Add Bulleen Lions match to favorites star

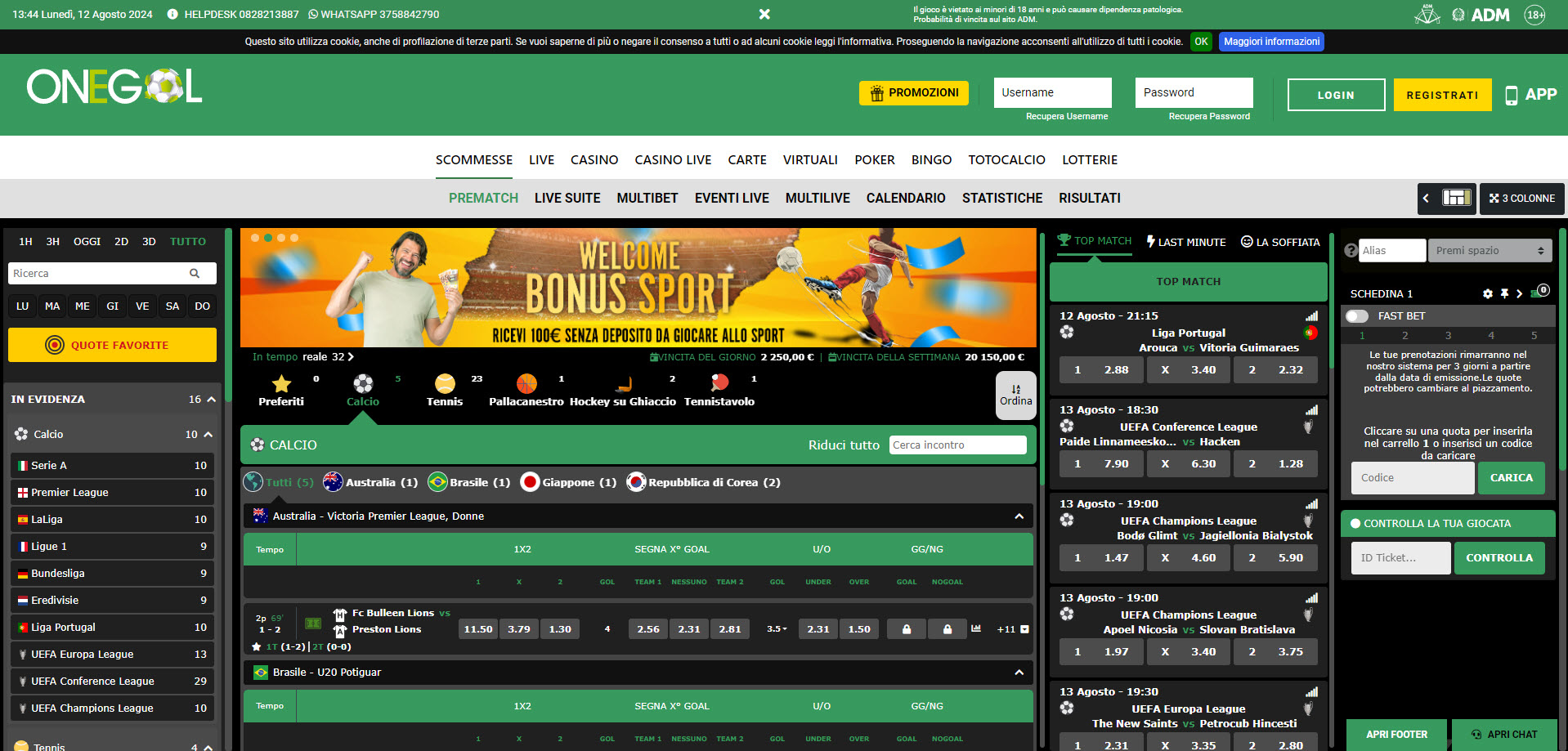257,646
